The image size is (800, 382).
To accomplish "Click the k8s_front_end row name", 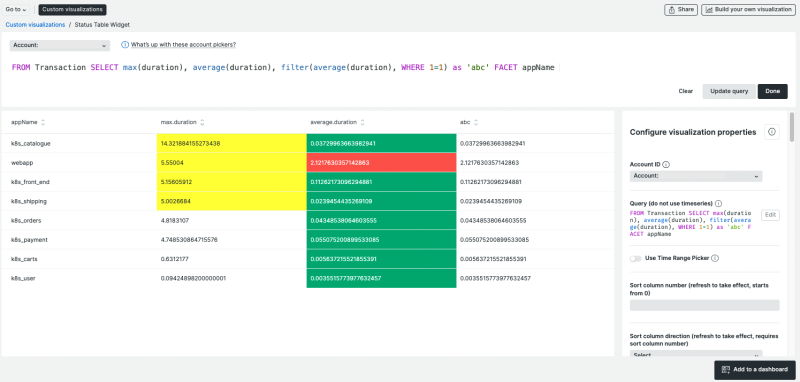I will coord(30,182).
